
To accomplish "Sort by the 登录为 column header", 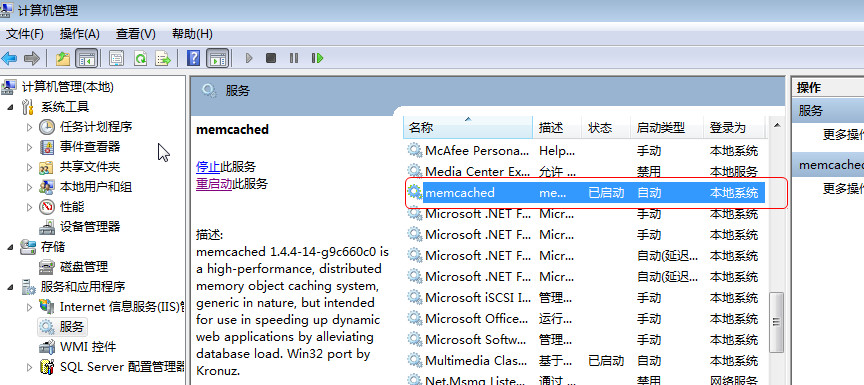I will (x=734, y=128).
